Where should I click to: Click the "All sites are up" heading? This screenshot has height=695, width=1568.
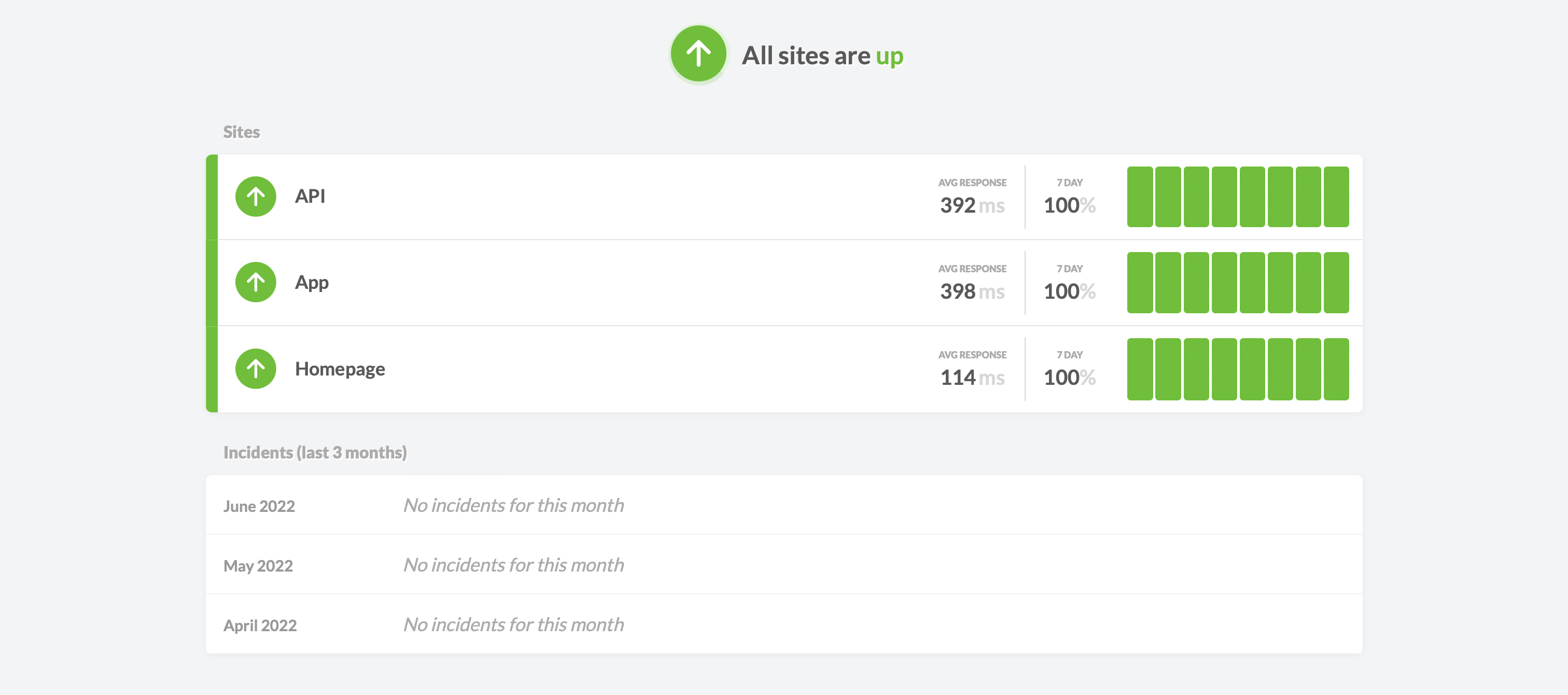click(822, 56)
